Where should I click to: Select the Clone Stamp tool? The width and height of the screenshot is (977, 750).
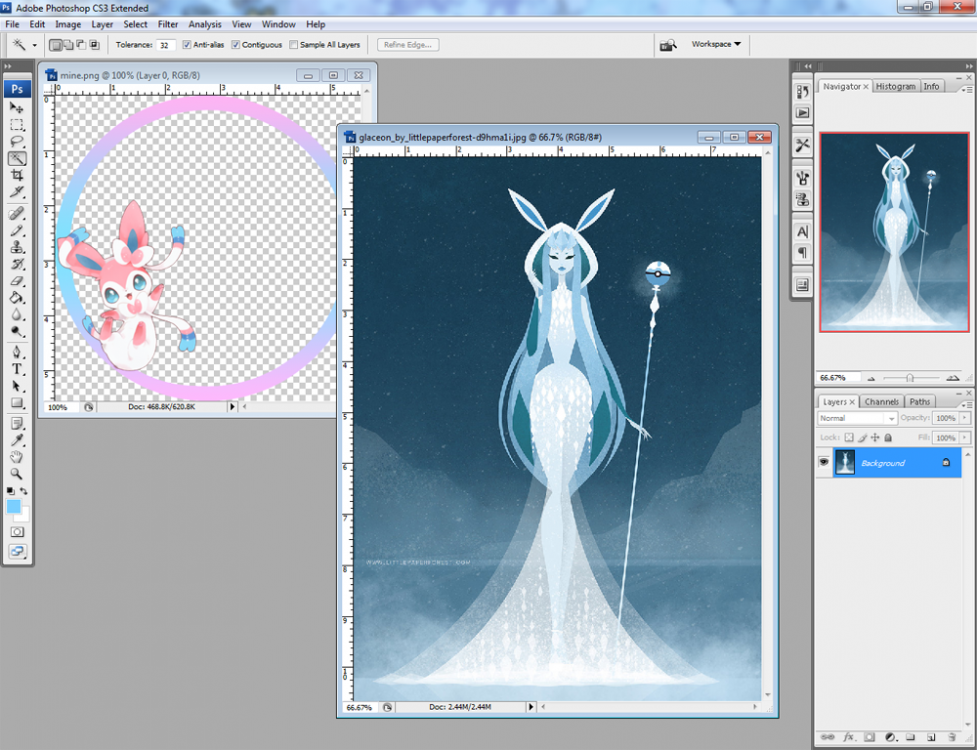coord(17,247)
